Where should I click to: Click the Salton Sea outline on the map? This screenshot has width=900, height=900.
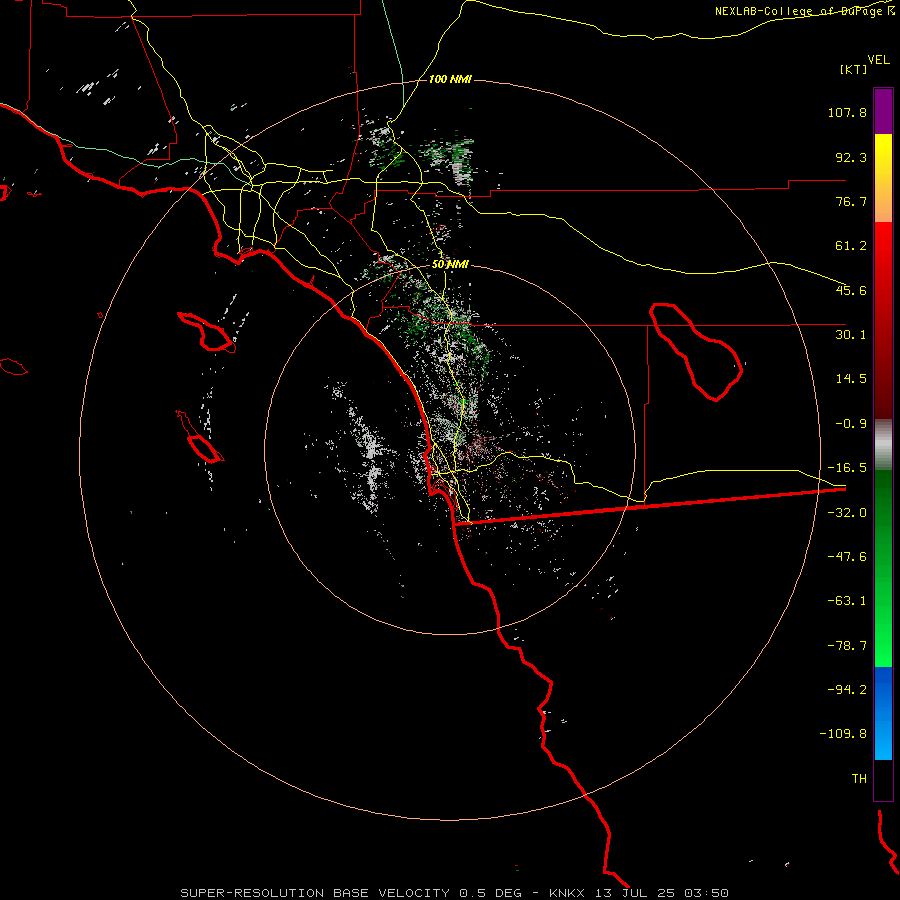click(x=695, y=351)
